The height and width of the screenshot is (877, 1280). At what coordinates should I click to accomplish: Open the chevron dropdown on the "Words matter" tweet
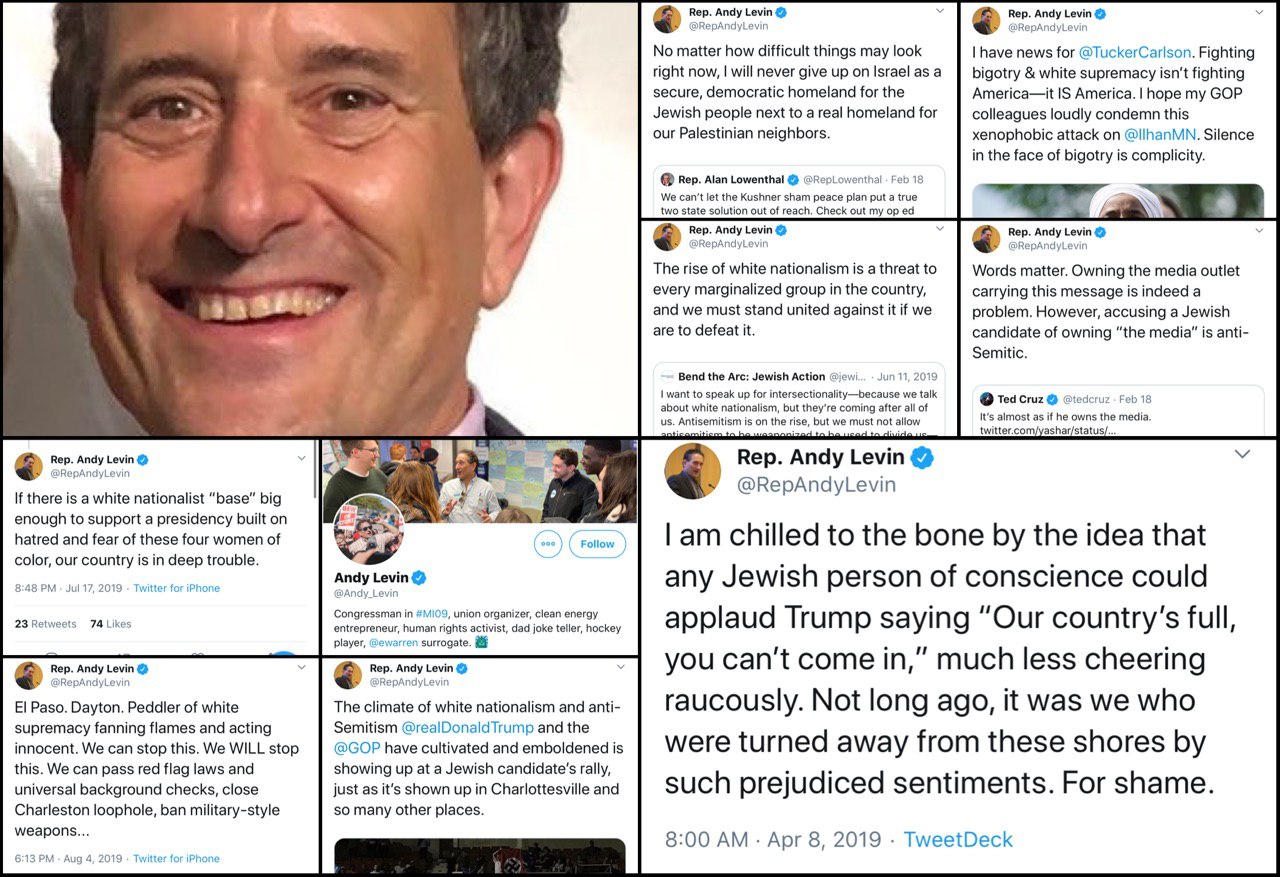coord(1259,231)
